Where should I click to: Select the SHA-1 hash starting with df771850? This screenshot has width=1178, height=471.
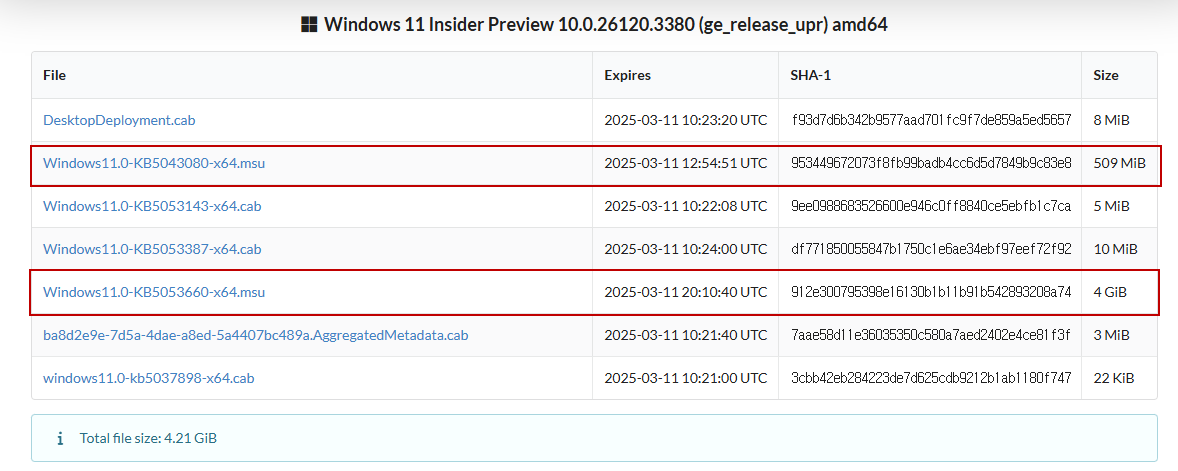[932, 249]
